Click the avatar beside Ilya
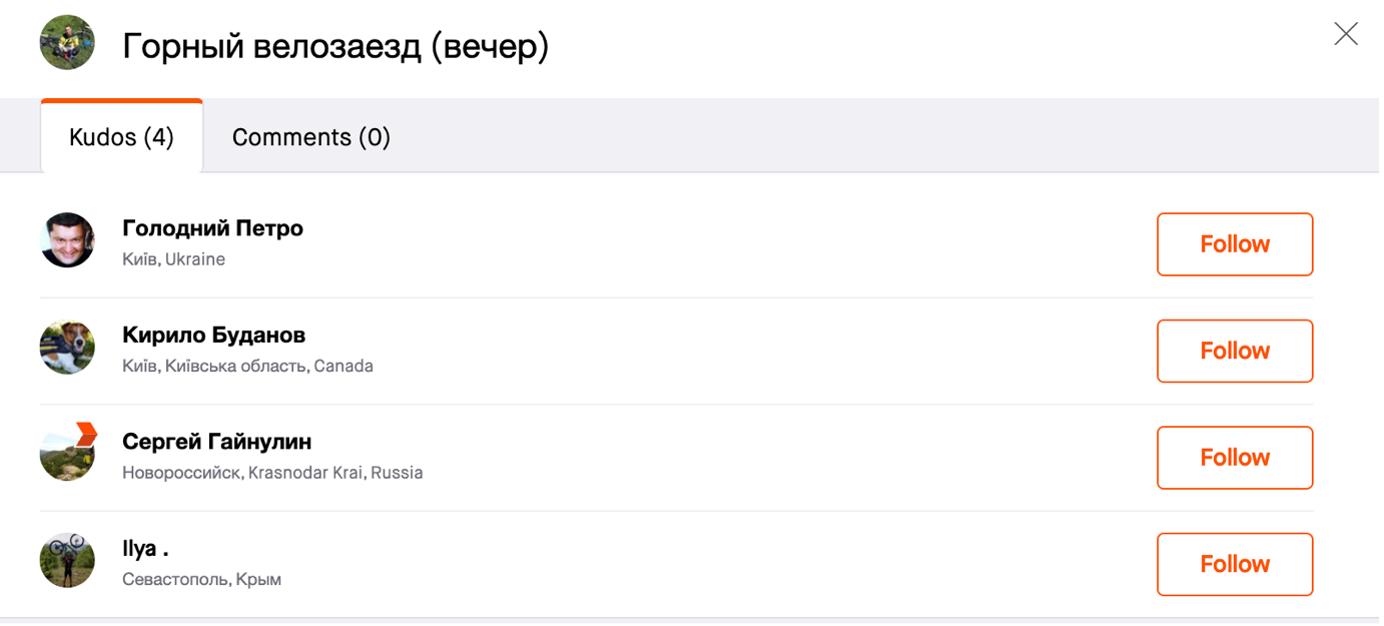The height and width of the screenshot is (626, 1384). 67,560
